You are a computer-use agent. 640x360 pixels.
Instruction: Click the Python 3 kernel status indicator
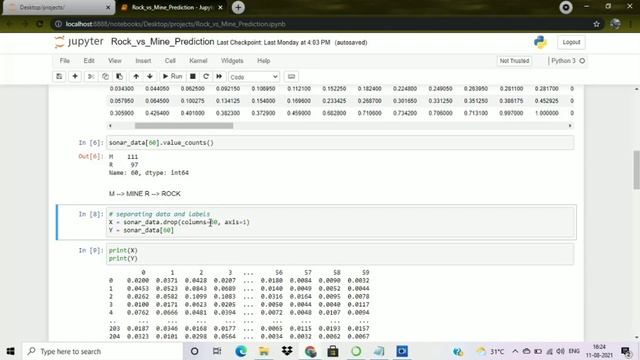click(x=568, y=61)
